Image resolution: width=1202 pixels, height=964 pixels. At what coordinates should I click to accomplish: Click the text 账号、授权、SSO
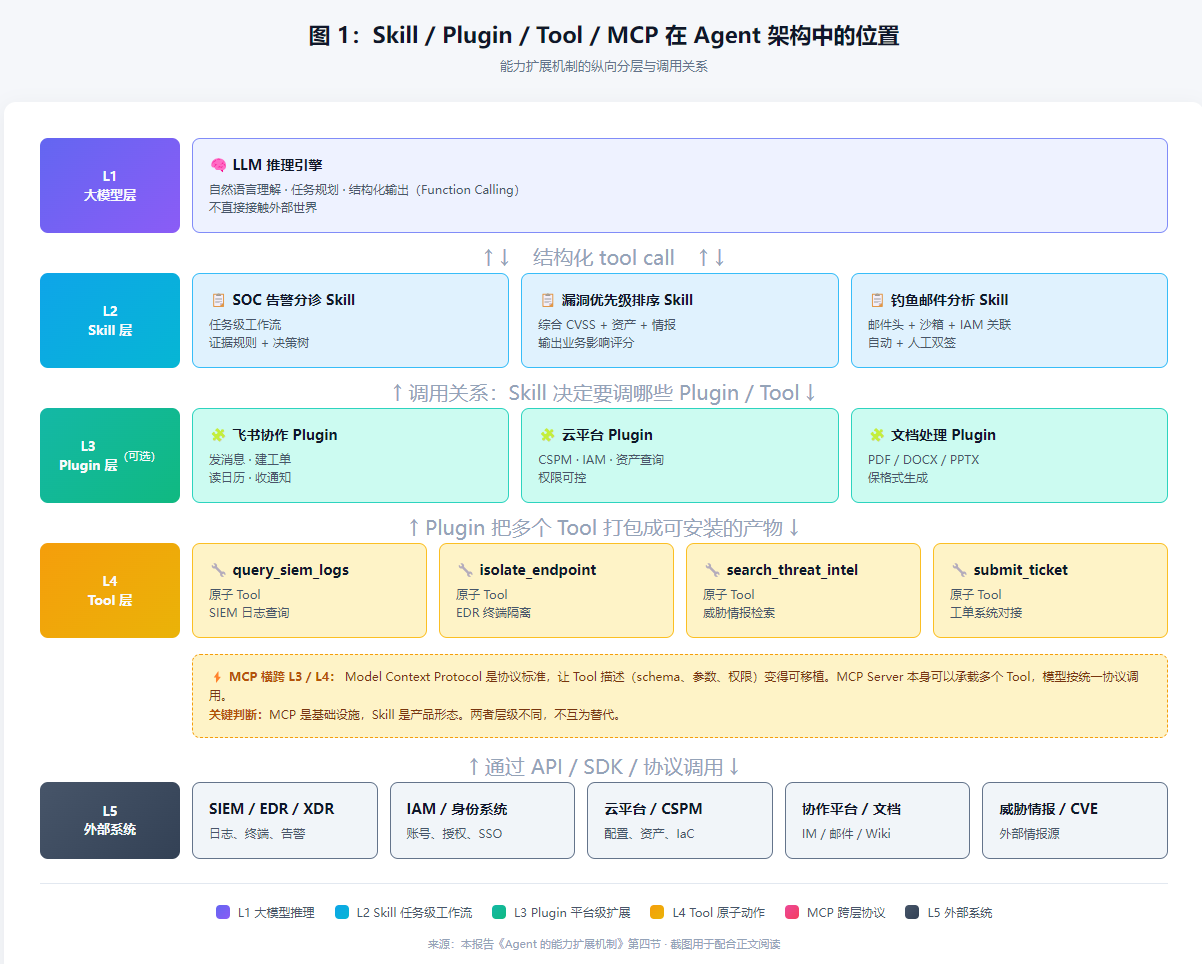click(454, 834)
